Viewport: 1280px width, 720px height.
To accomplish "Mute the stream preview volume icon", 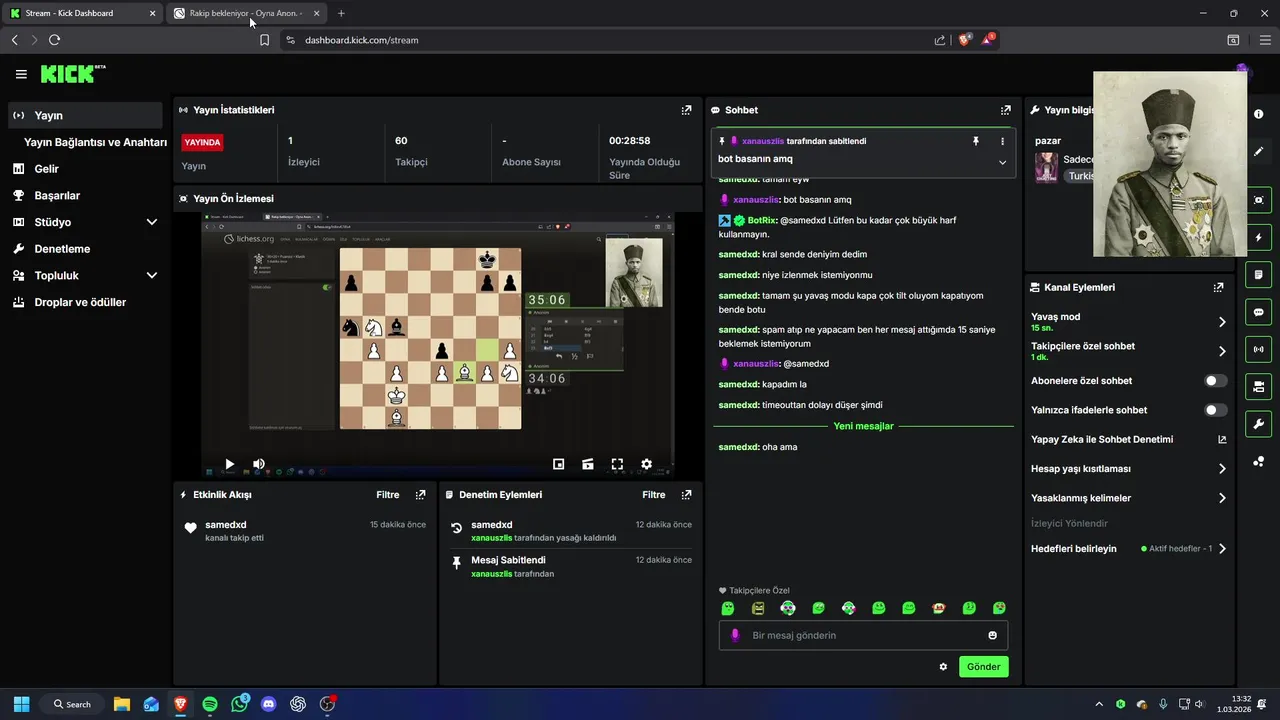I will [x=258, y=464].
